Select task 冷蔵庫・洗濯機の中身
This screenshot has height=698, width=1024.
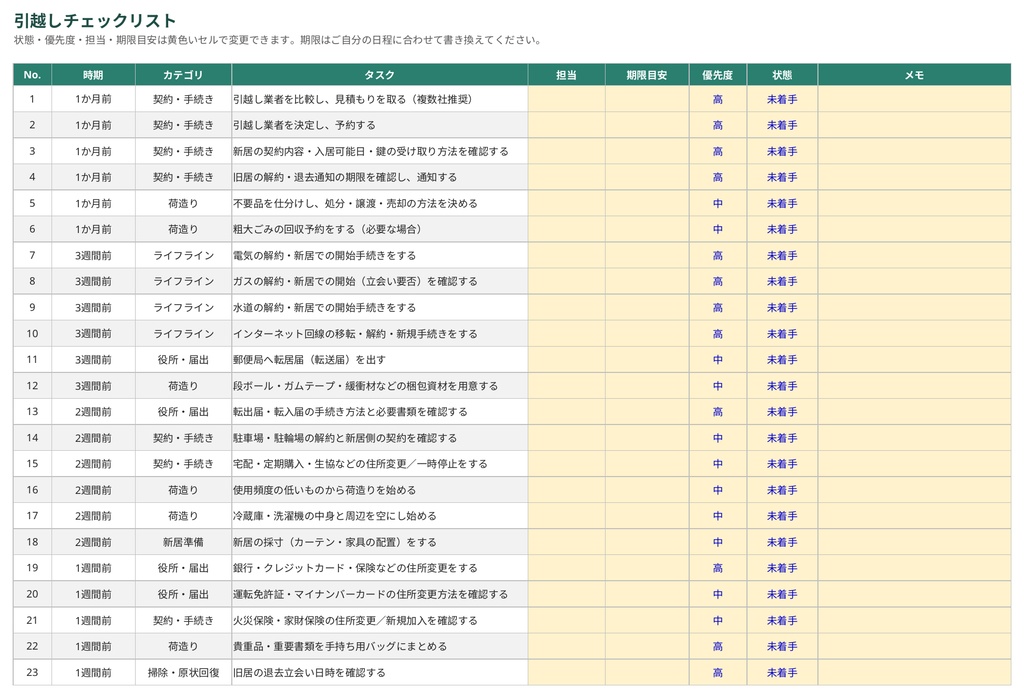point(379,516)
